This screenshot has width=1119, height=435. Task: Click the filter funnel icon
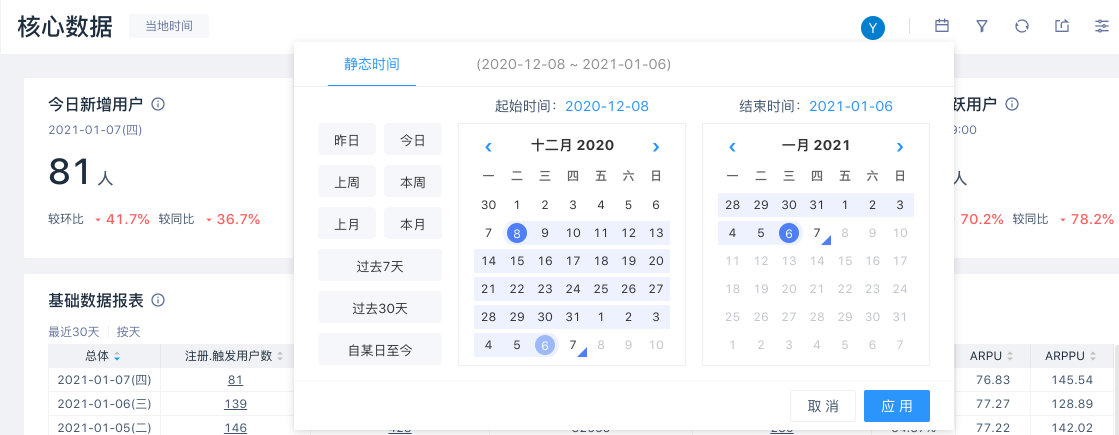pos(982,27)
